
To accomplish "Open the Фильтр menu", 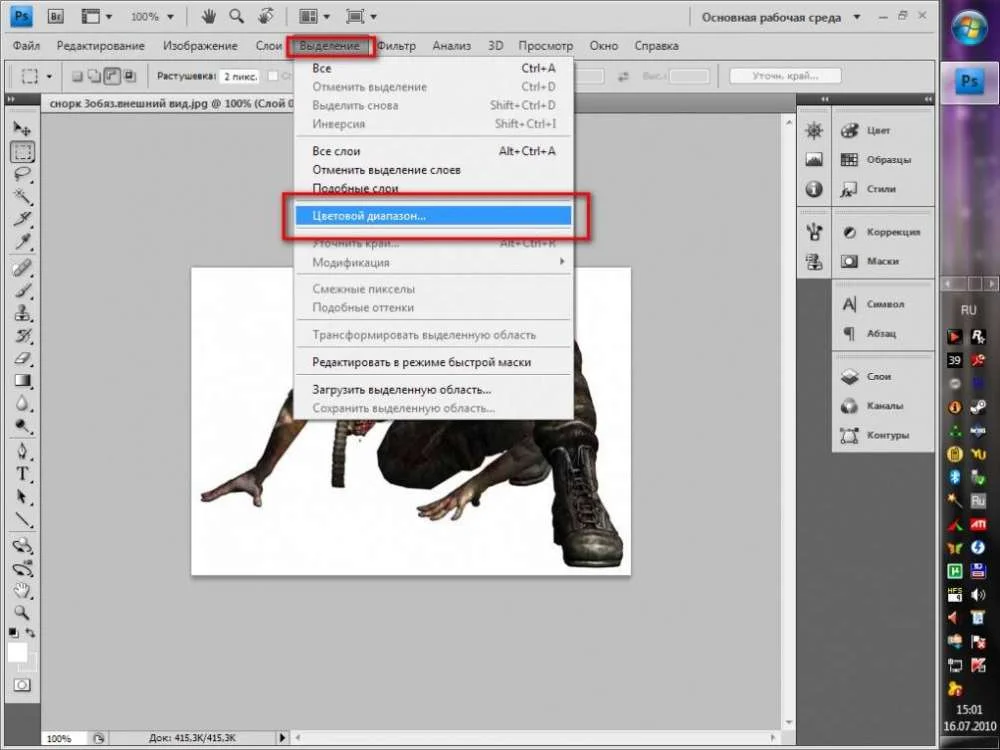I will click(x=396, y=46).
